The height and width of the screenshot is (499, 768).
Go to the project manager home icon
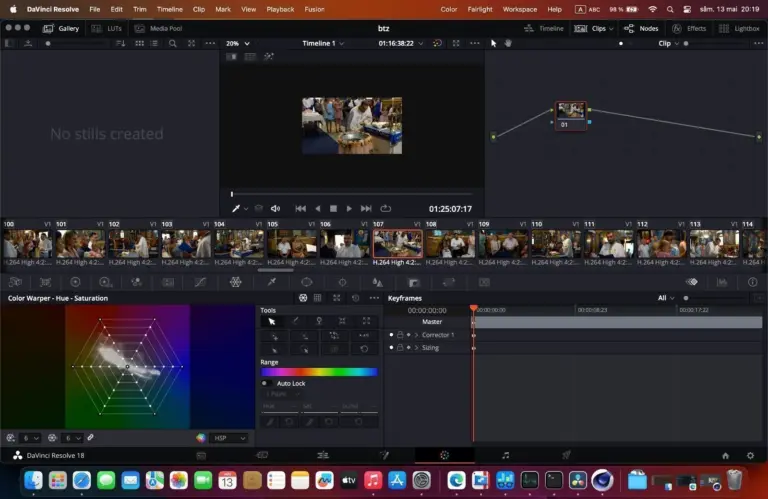pyautogui.click(x=725, y=455)
